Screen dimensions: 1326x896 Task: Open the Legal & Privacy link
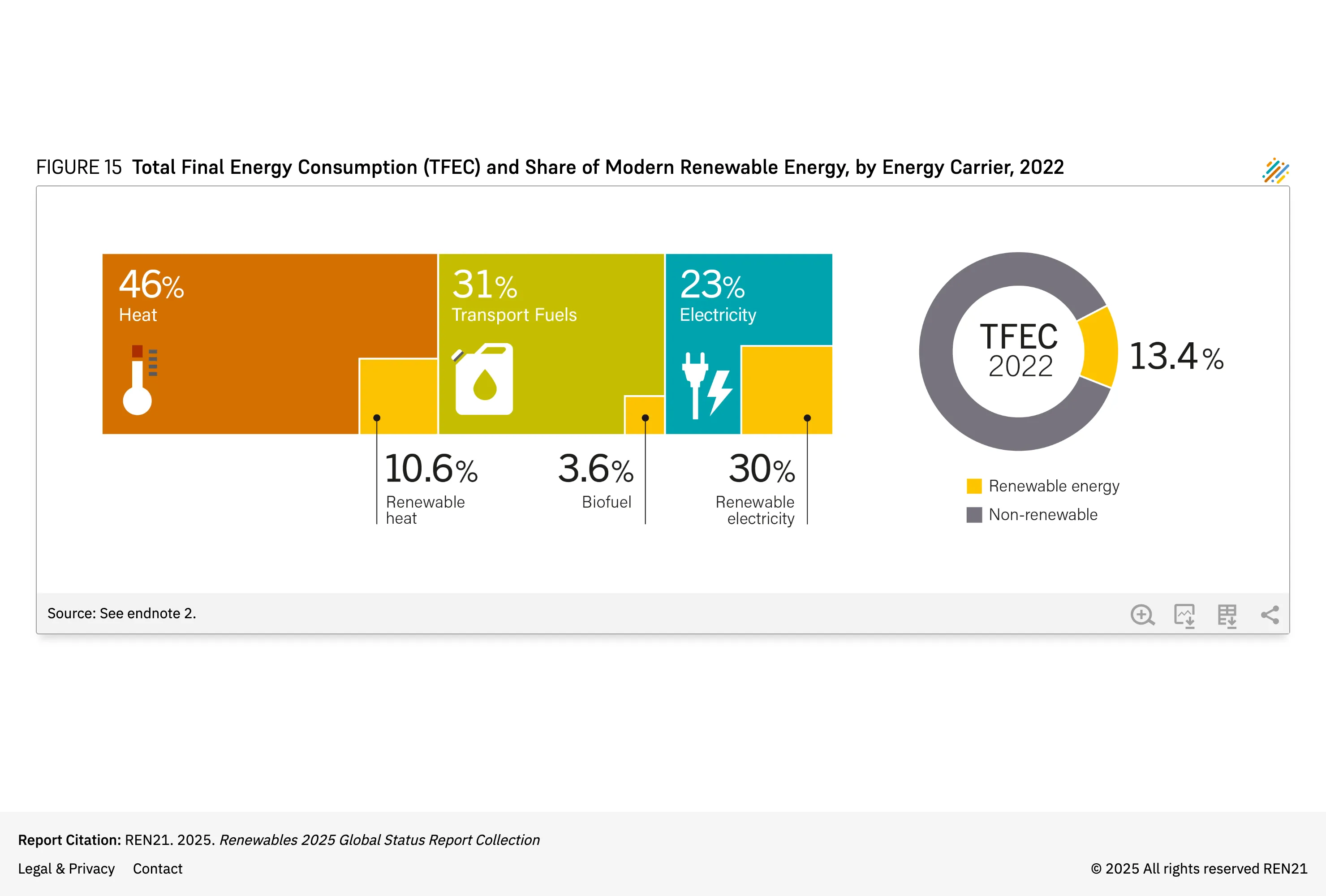(66, 869)
